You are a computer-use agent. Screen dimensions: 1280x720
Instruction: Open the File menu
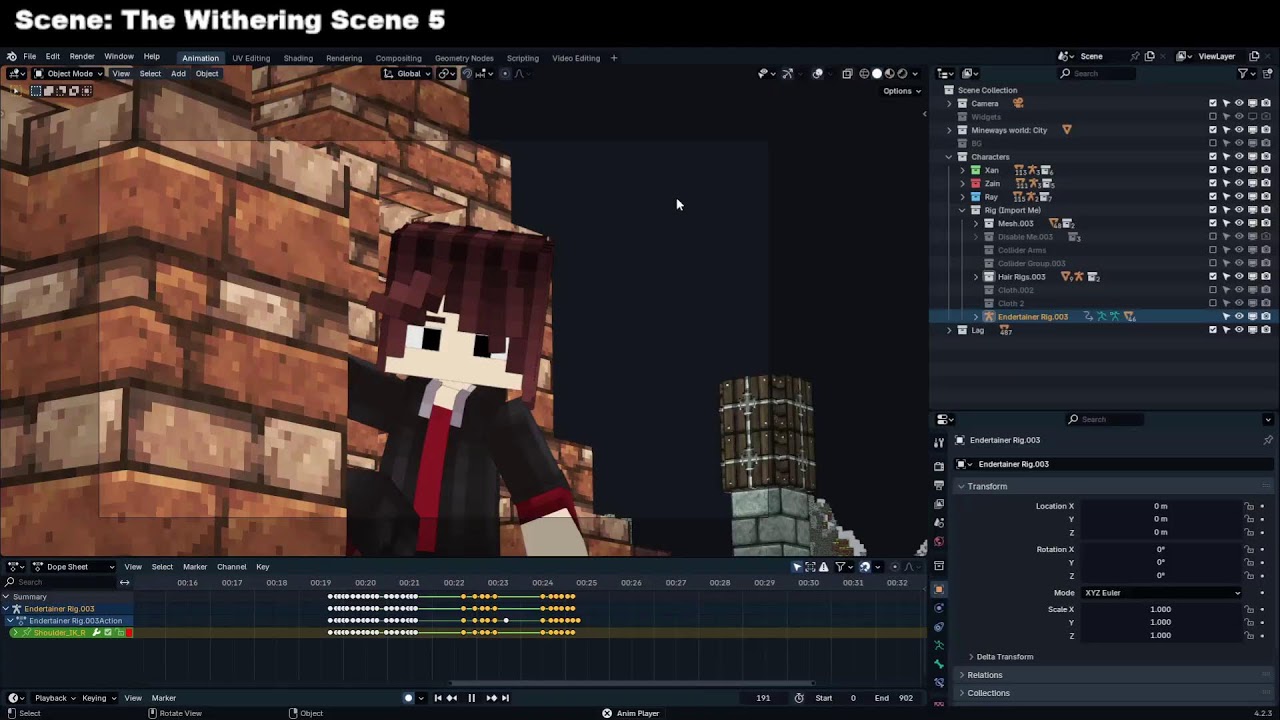point(30,57)
